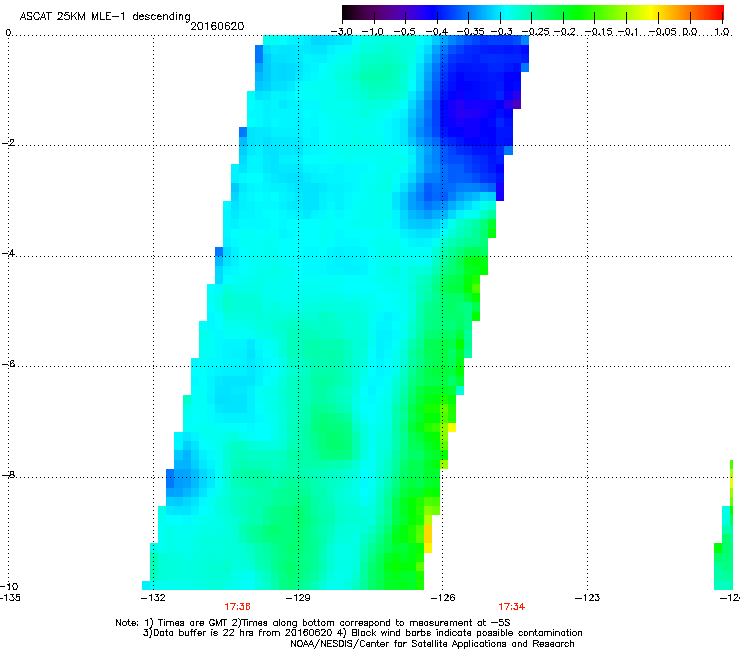Click the -0.25 color scale label

[x=536, y=32]
